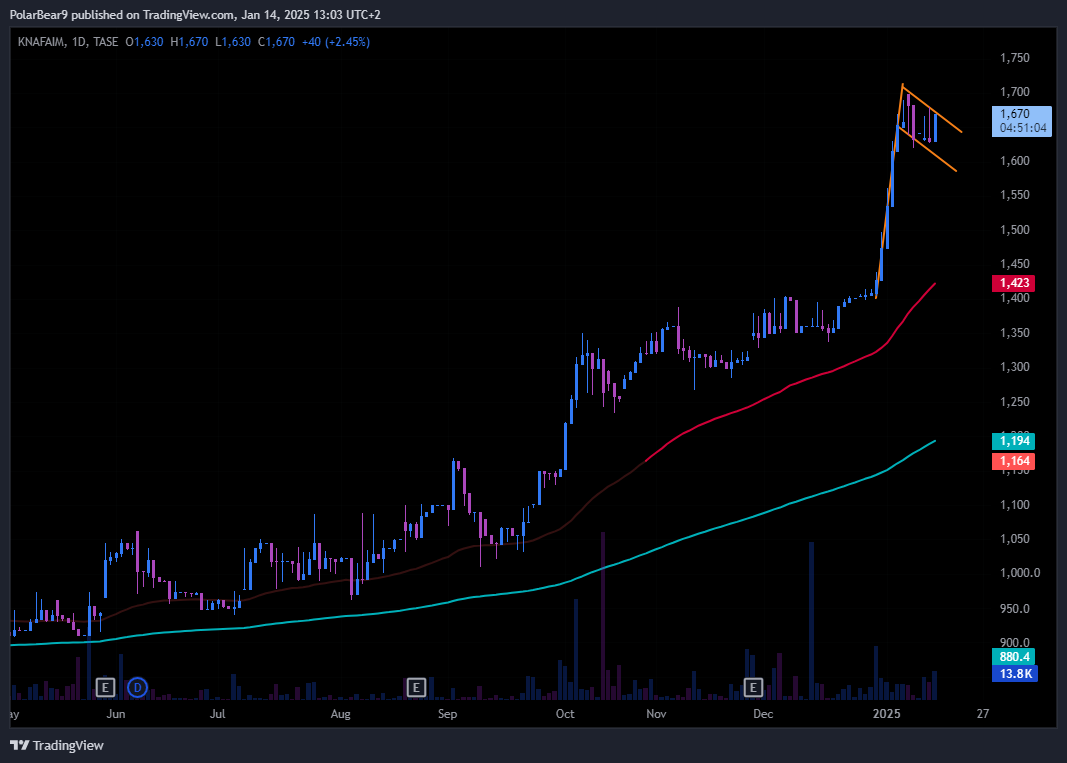
Task: Click the high value H1,670
Action: point(189,42)
